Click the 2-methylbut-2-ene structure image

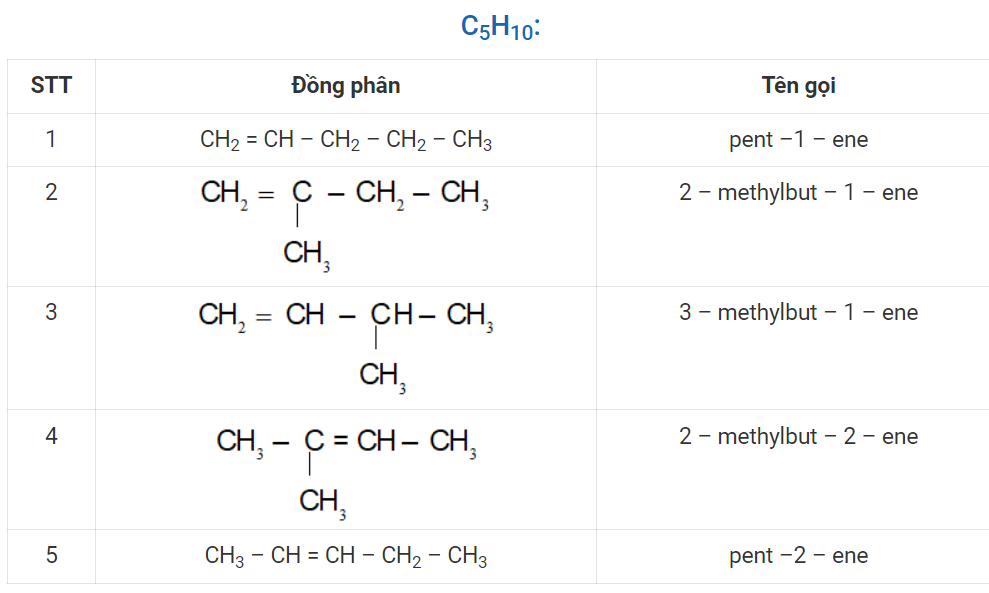pyautogui.click(x=346, y=474)
